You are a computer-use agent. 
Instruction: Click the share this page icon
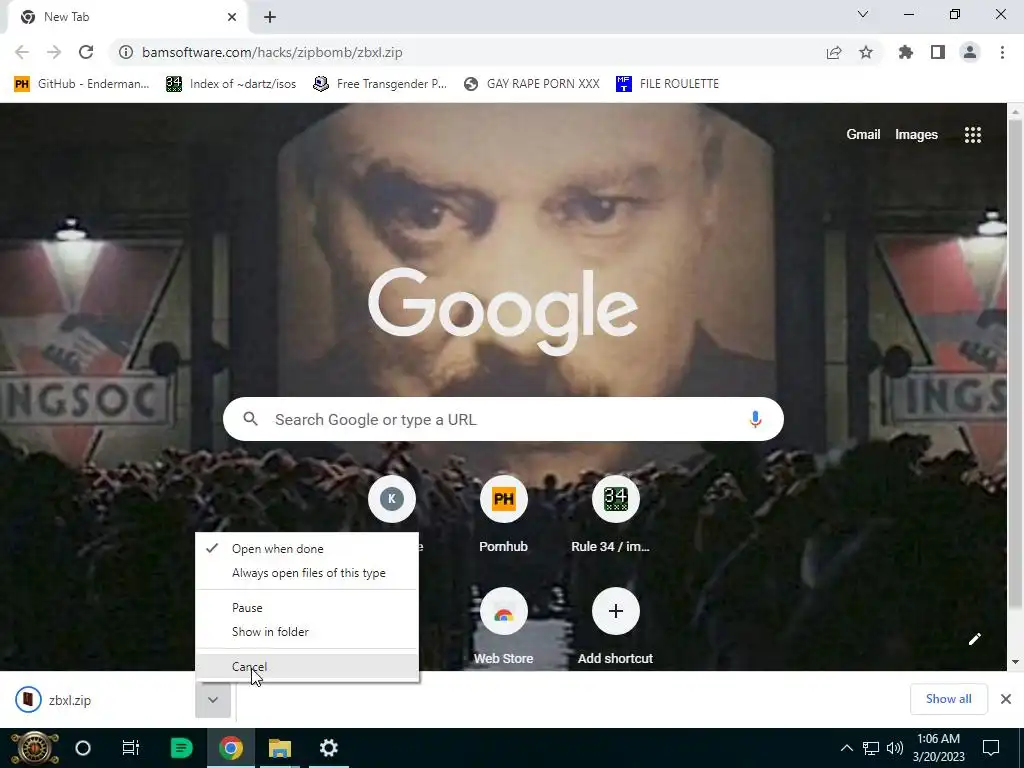click(x=834, y=52)
